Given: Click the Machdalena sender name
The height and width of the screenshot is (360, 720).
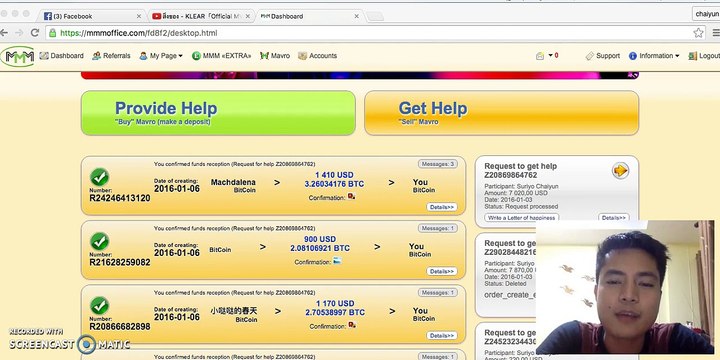Looking at the screenshot, I should click(233, 182).
